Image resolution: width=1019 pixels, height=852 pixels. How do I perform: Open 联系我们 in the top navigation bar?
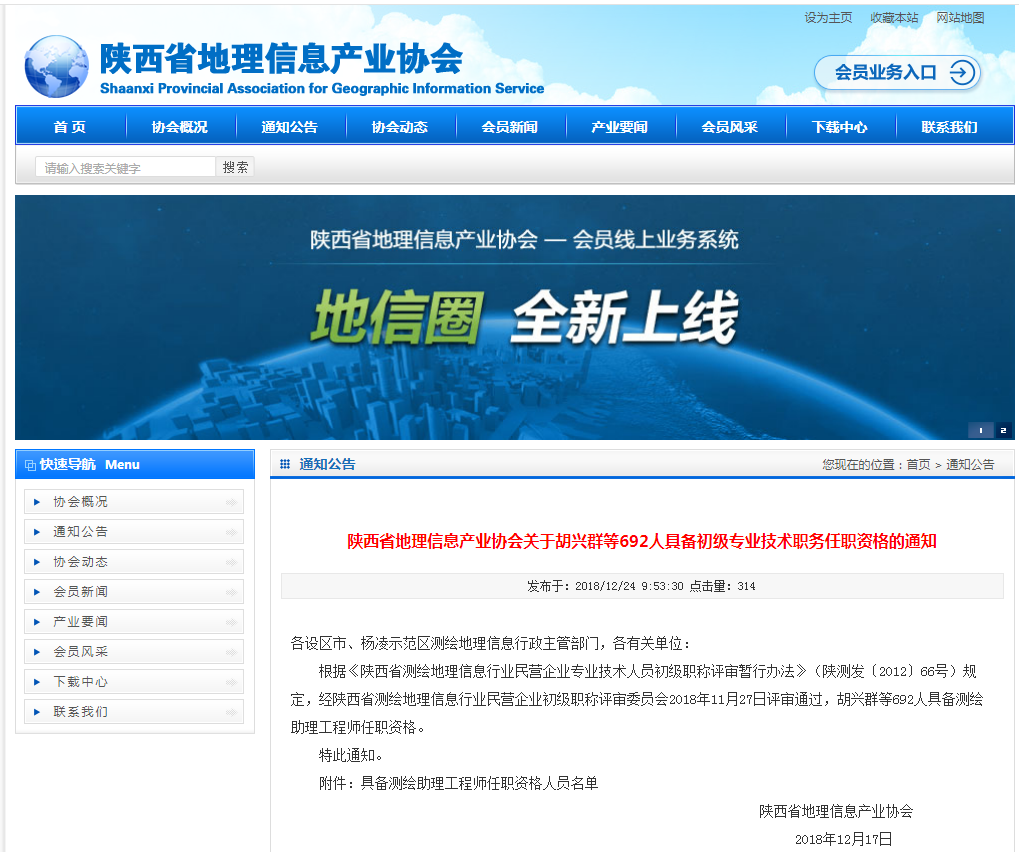tap(949, 127)
